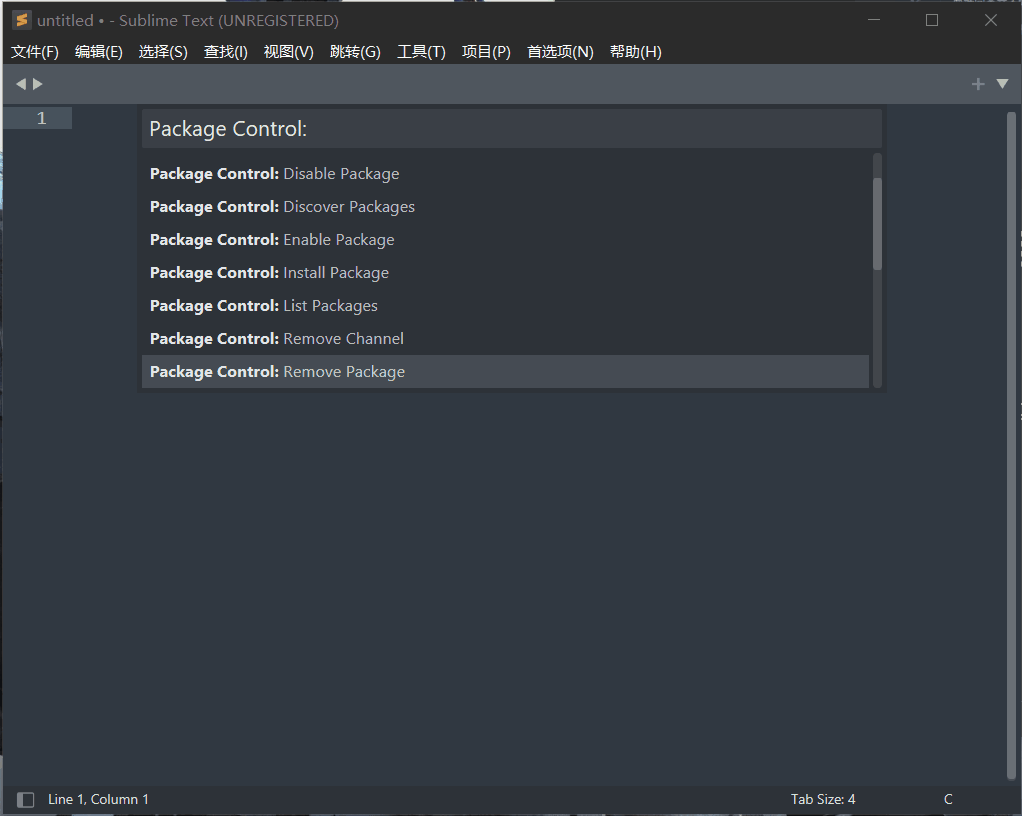The image size is (1022, 816).
Task: Minimize the Sublime Text window
Action: tap(874, 20)
